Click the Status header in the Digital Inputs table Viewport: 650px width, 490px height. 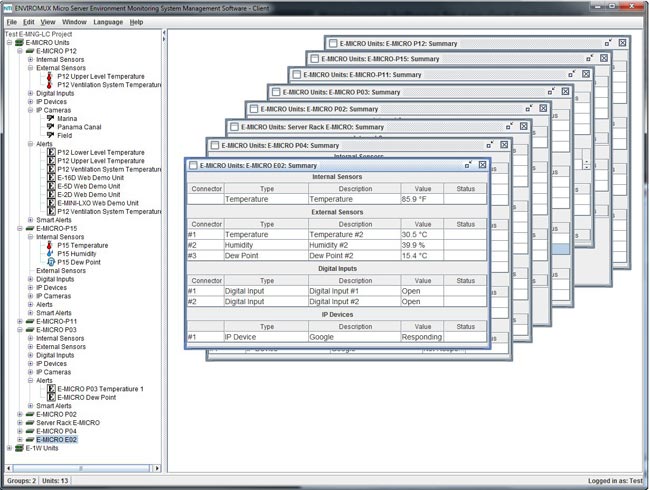[x=465, y=281]
